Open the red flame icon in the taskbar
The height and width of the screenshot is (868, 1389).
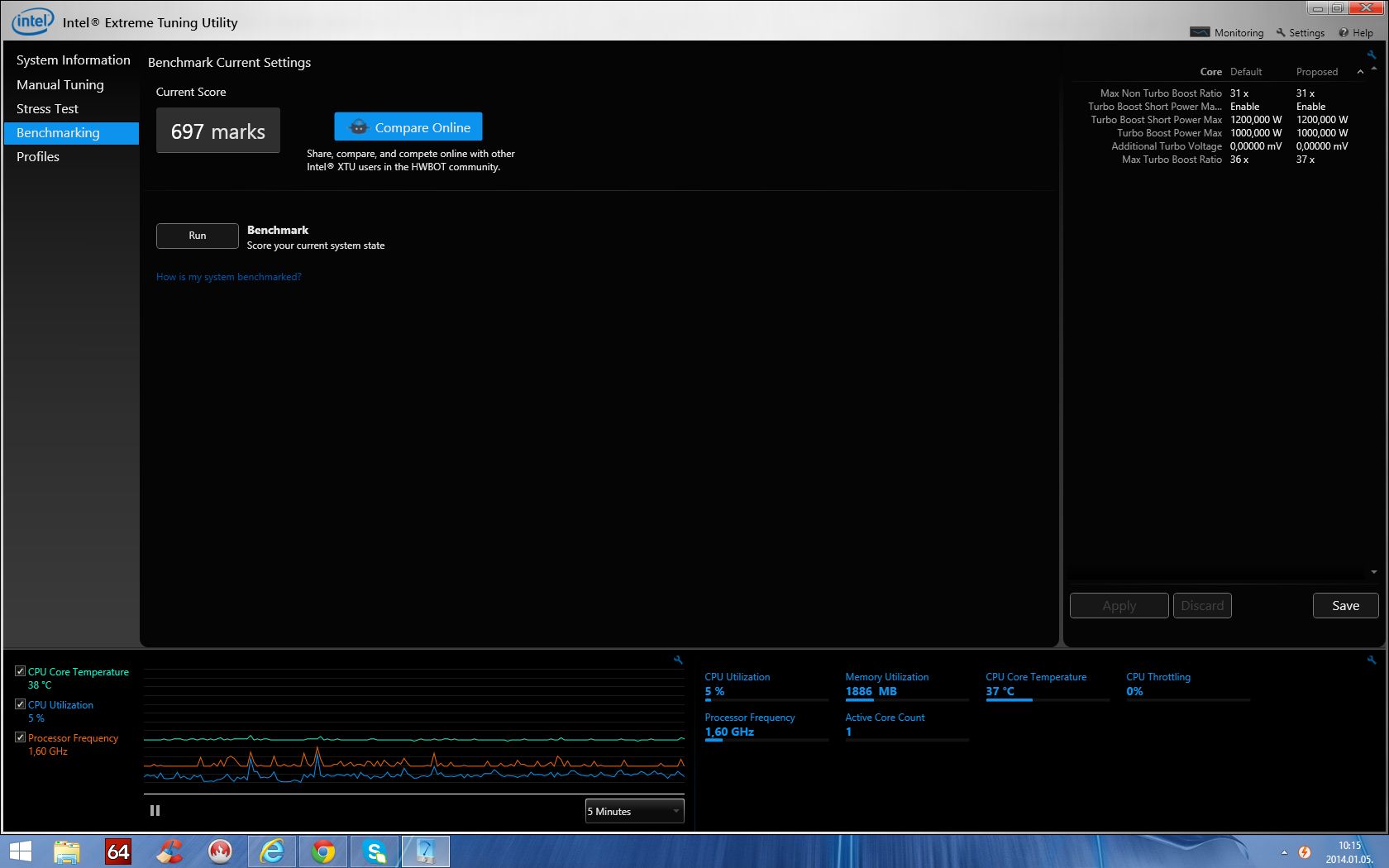coord(220,851)
